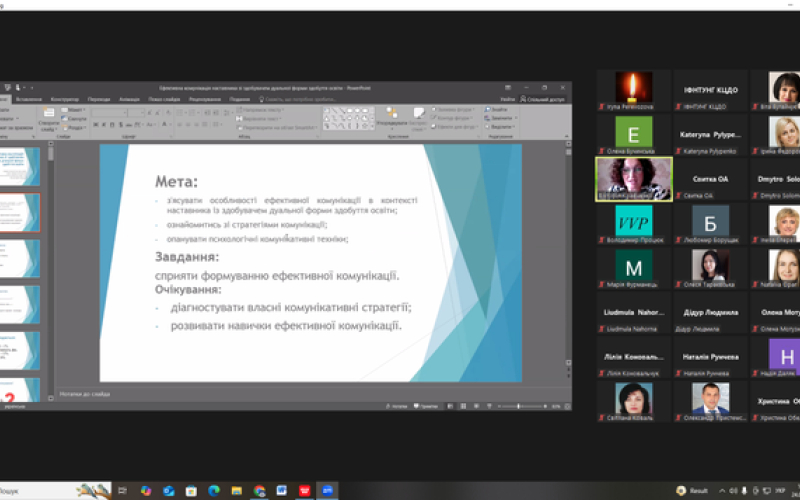Open Google Chrome from the taskbar
The height and width of the screenshot is (500, 800).
[259, 491]
